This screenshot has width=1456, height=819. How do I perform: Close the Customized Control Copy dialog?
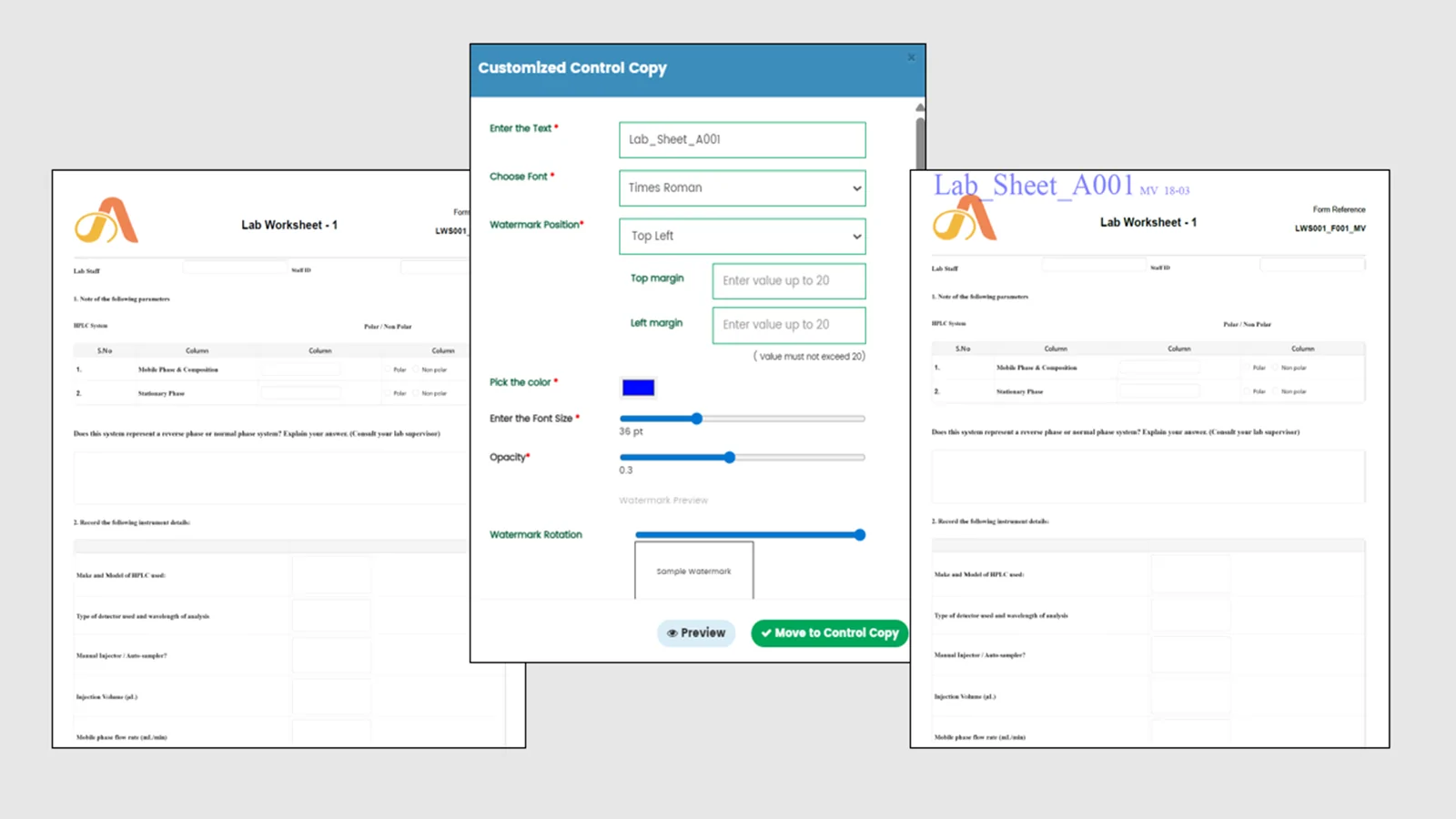coord(911,57)
